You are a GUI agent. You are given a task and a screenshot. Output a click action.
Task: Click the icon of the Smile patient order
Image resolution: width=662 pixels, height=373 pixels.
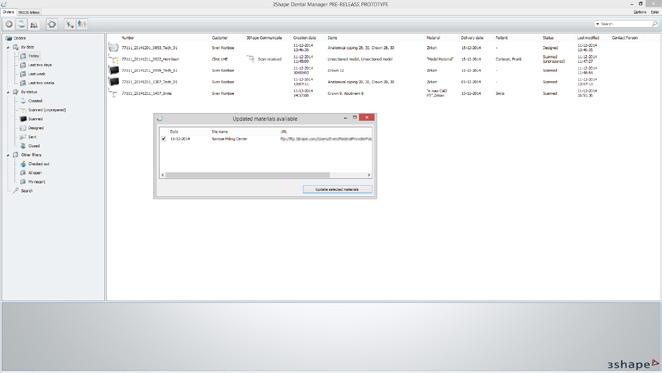click(x=113, y=93)
